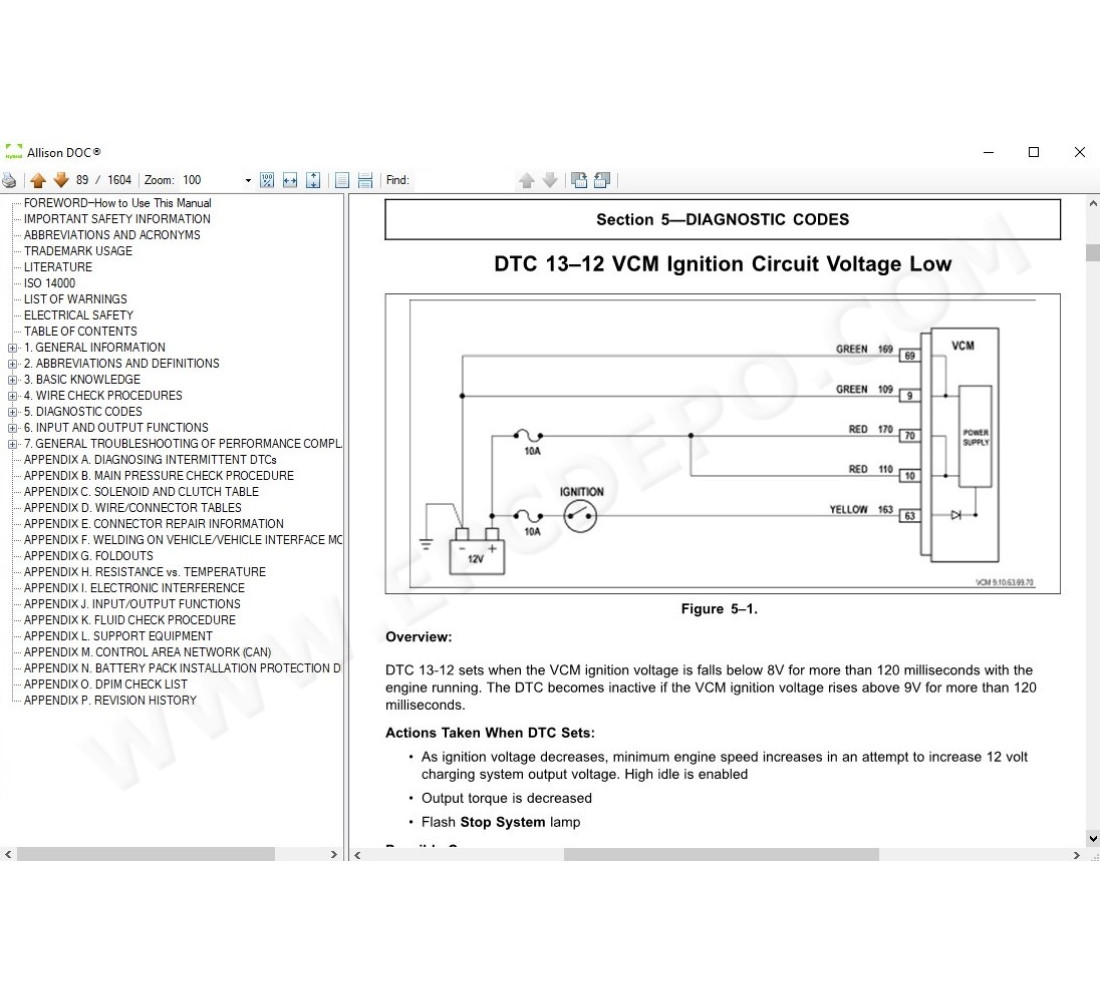This screenshot has height=1000, width=1100.
Task: Click the rotate page right icon
Action: tap(579, 180)
